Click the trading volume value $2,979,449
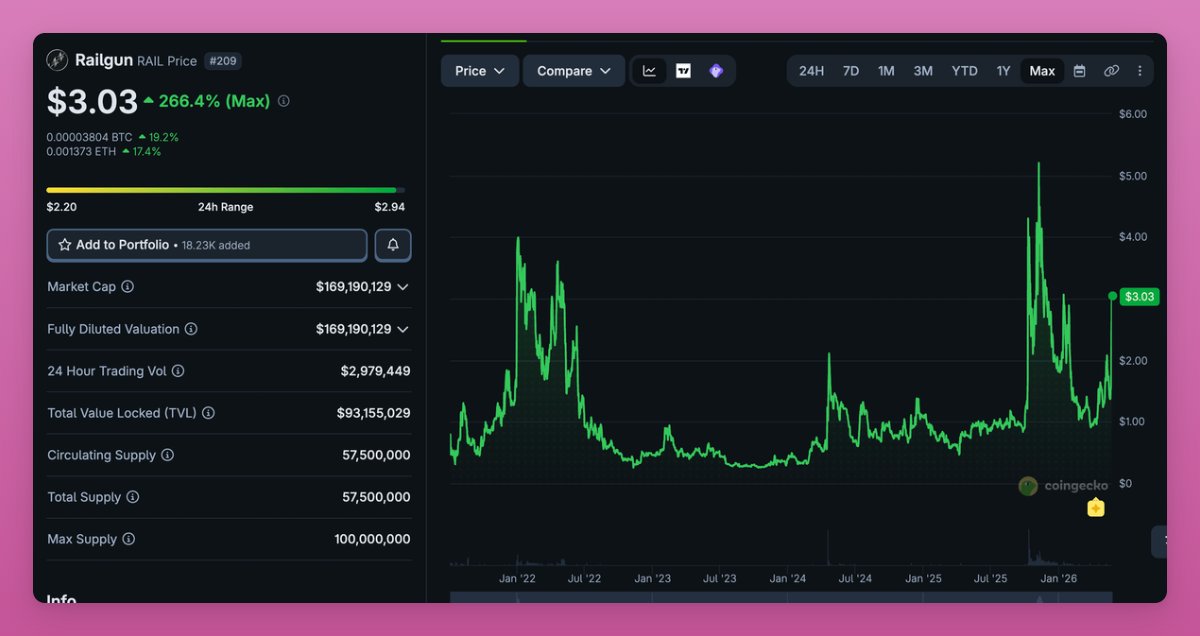 coord(375,371)
